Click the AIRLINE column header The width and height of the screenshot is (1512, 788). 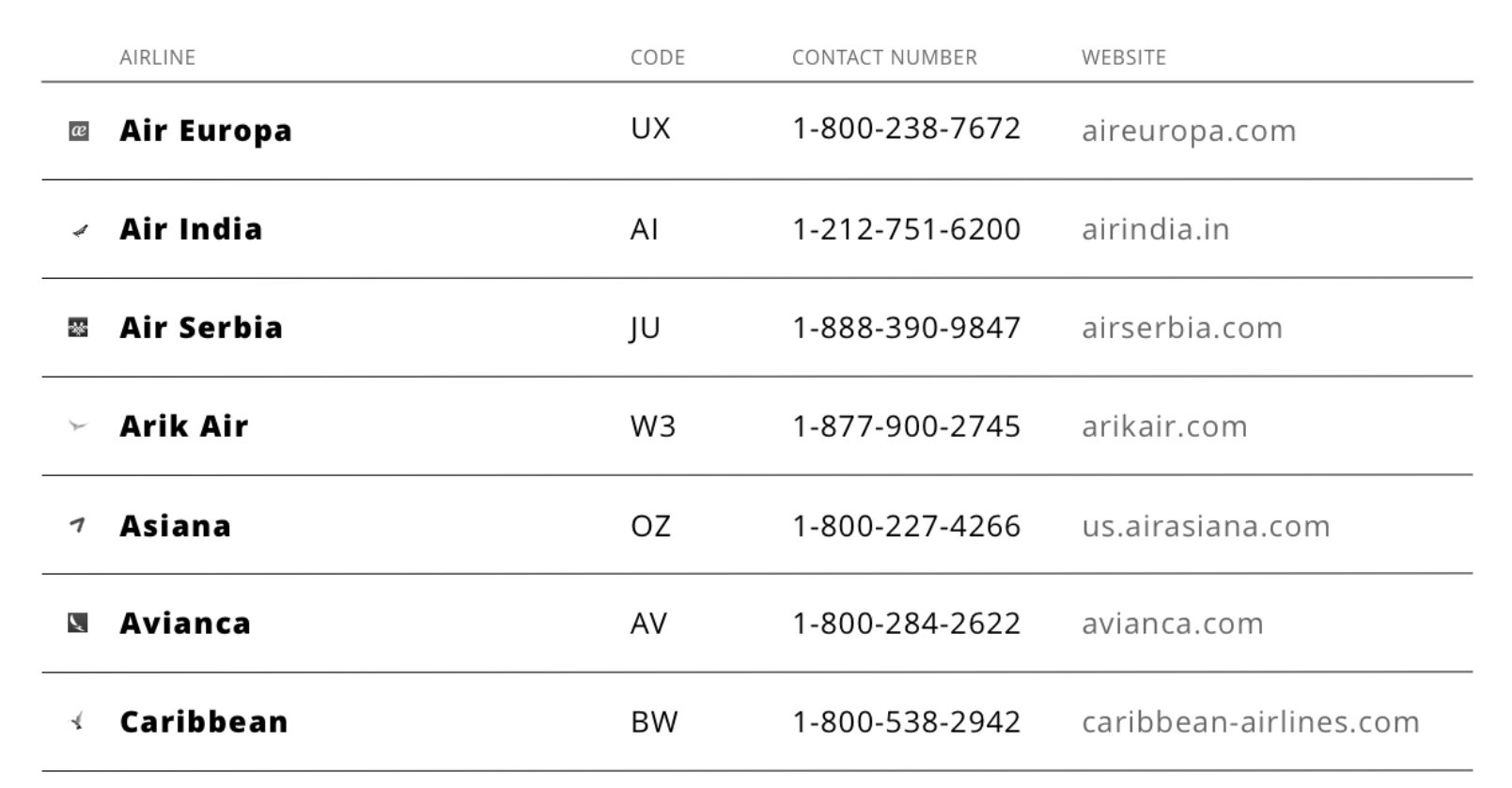pos(158,57)
